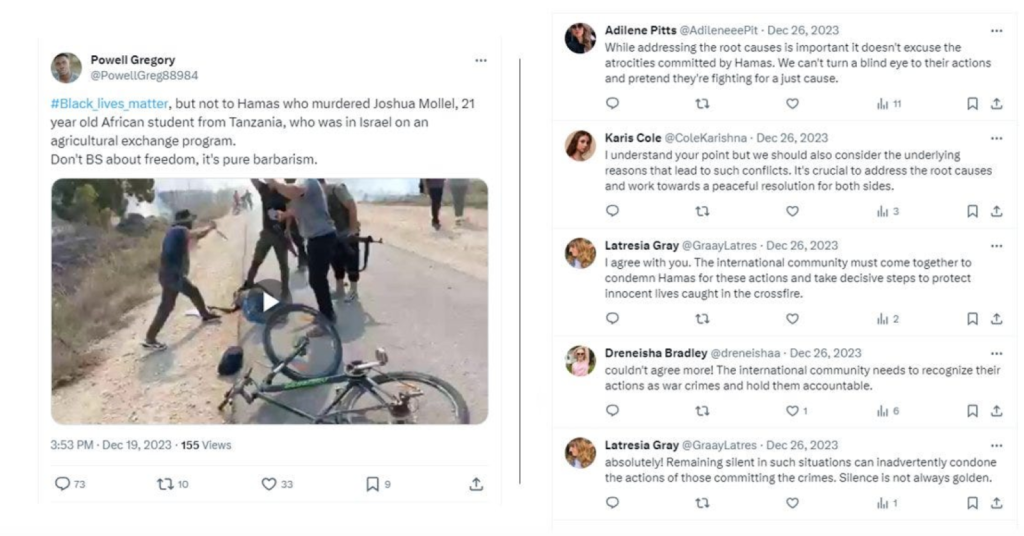Share Dreneisha Bradley's reply
Image resolution: width=1024 pixels, height=536 pixels.
coord(996,411)
